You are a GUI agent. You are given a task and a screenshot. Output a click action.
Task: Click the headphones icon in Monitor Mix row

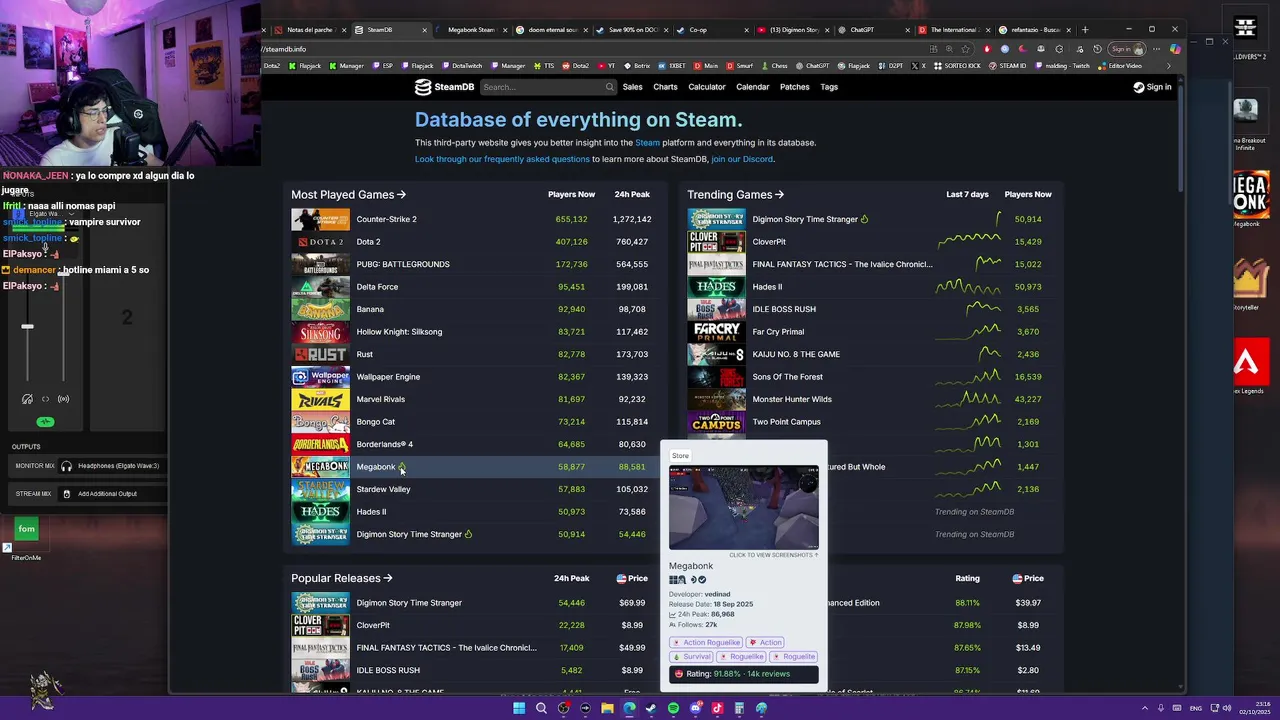click(x=66, y=466)
